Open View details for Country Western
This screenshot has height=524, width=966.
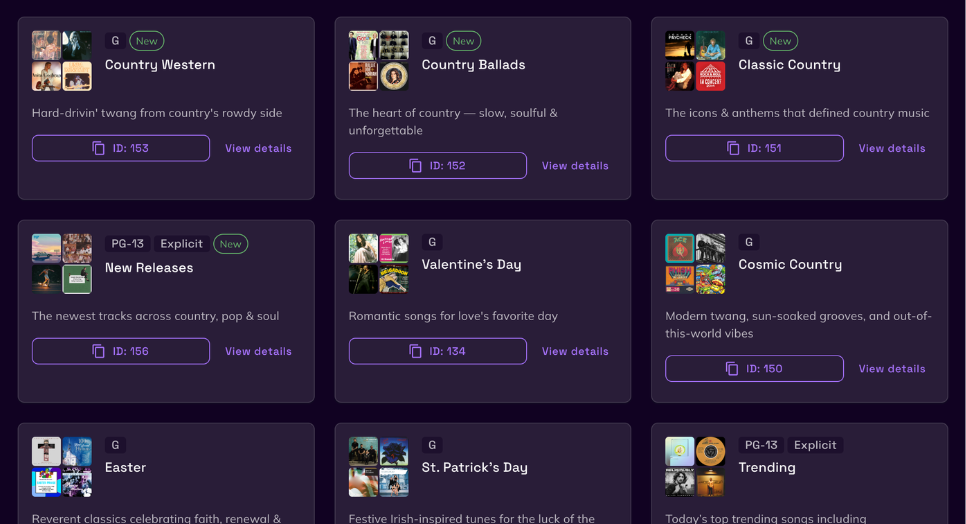pos(258,148)
